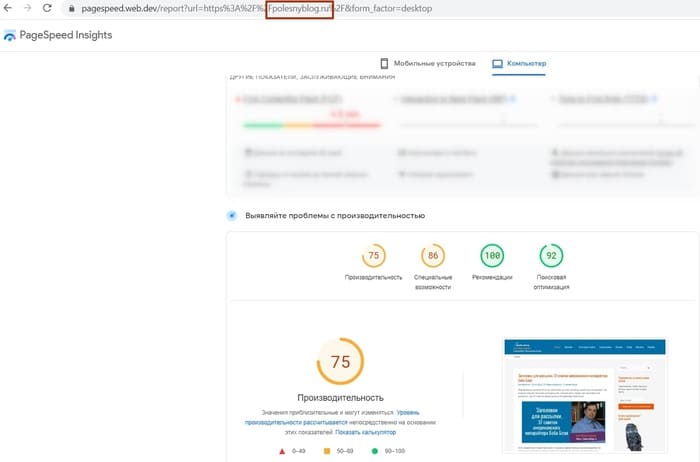
Task: Open the Показать калькулятор link
Action: (x=365, y=432)
